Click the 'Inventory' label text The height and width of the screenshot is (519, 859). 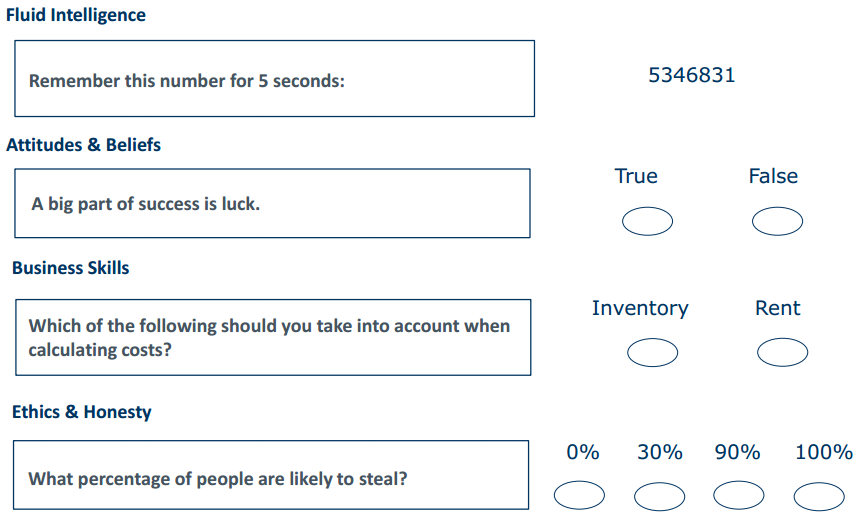(640, 308)
